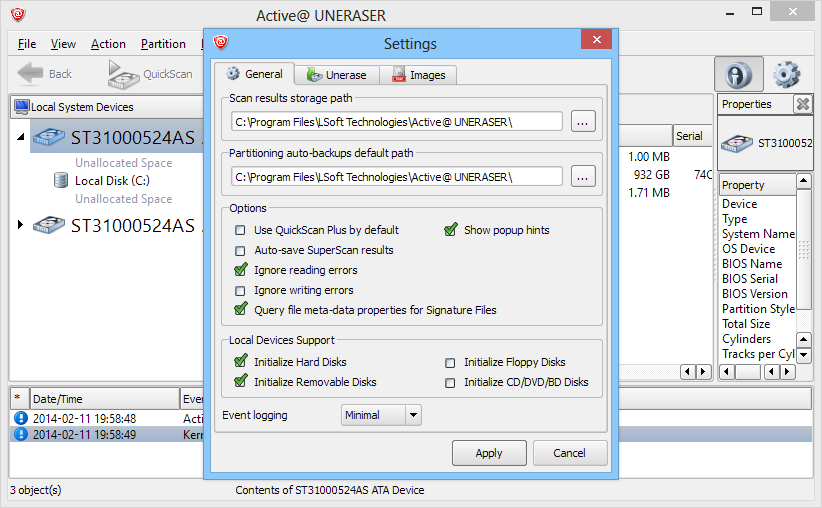Switch to the Unerase tab

[x=337, y=75]
